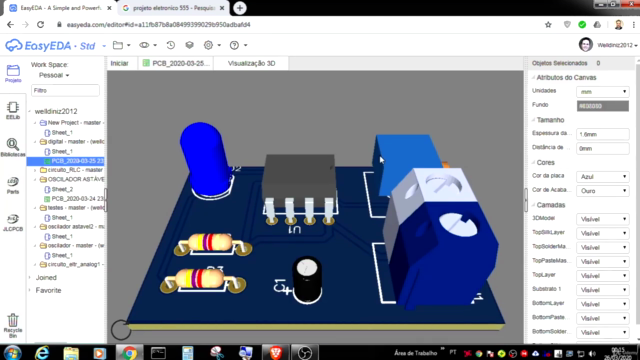This screenshot has width=640, height=360.
Task: Launch Internet Explorer from taskbar
Action: 42,353
